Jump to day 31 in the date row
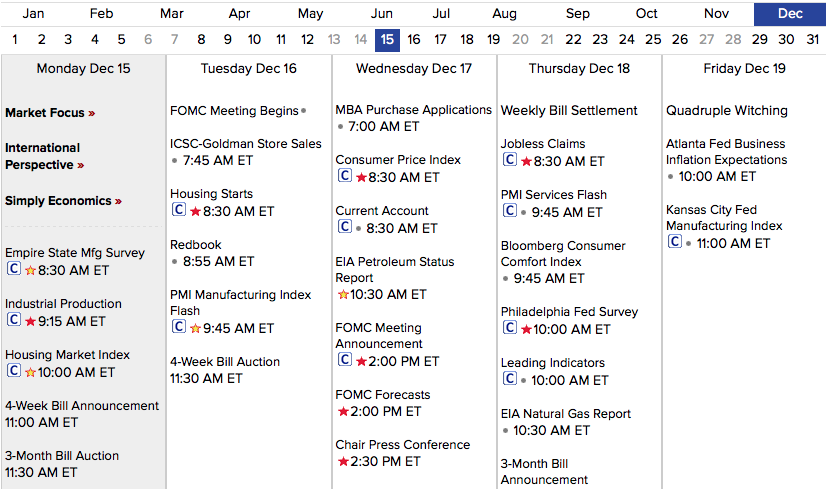The width and height of the screenshot is (826, 489). 812,40
